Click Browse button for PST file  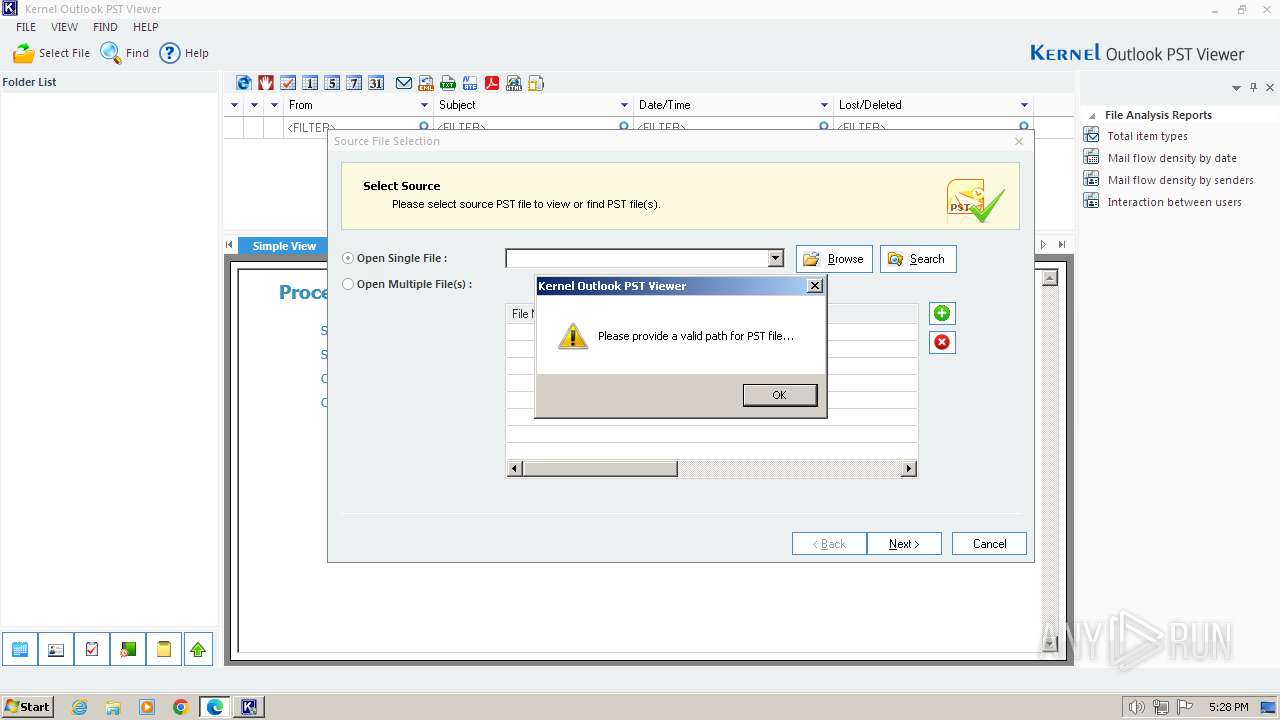pos(834,259)
